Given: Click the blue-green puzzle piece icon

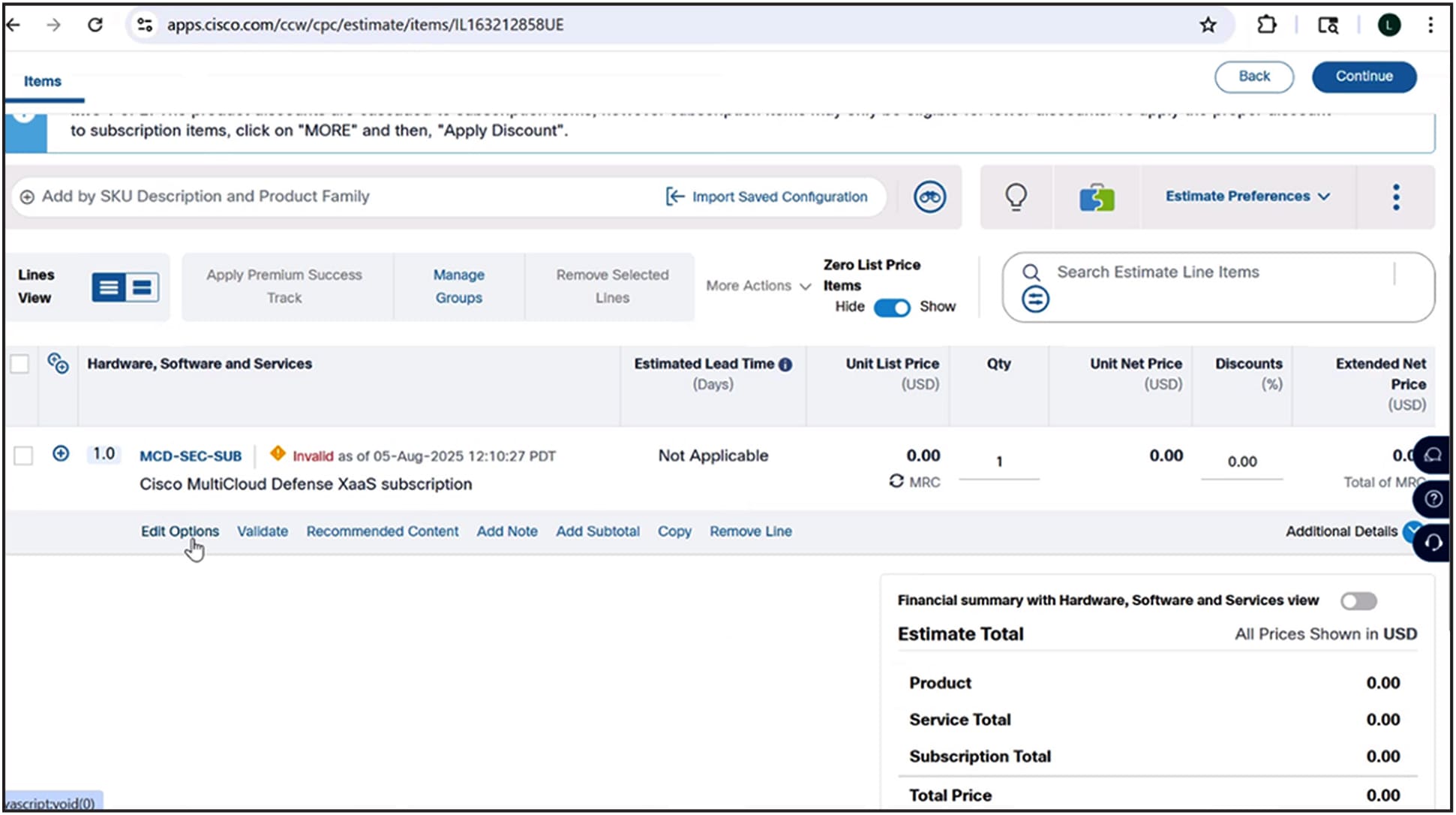Looking at the screenshot, I should 1097,197.
